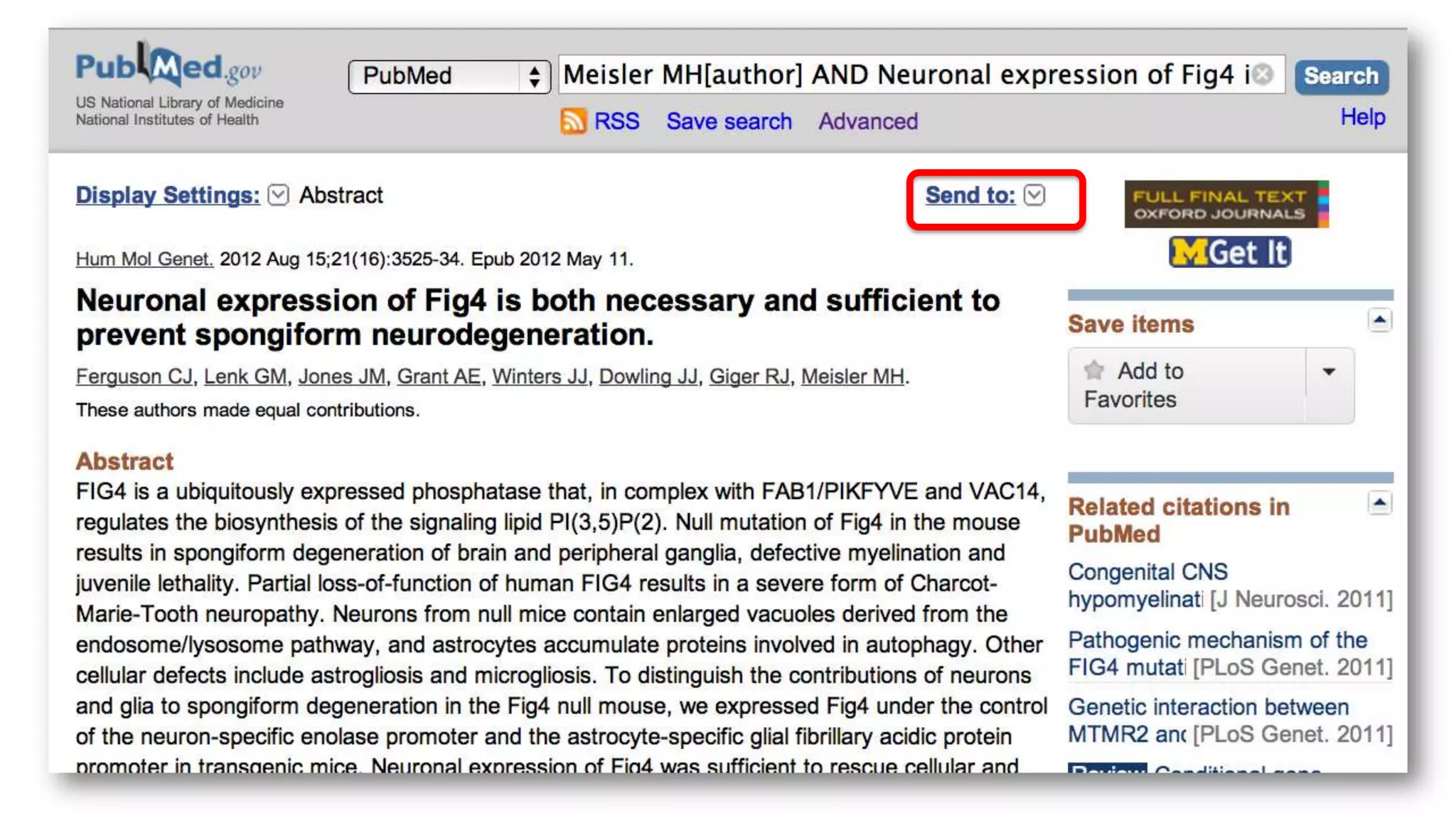Click the MGet It icon
Image resolution: width=1456 pixels, height=818 pixels.
coord(1230,253)
